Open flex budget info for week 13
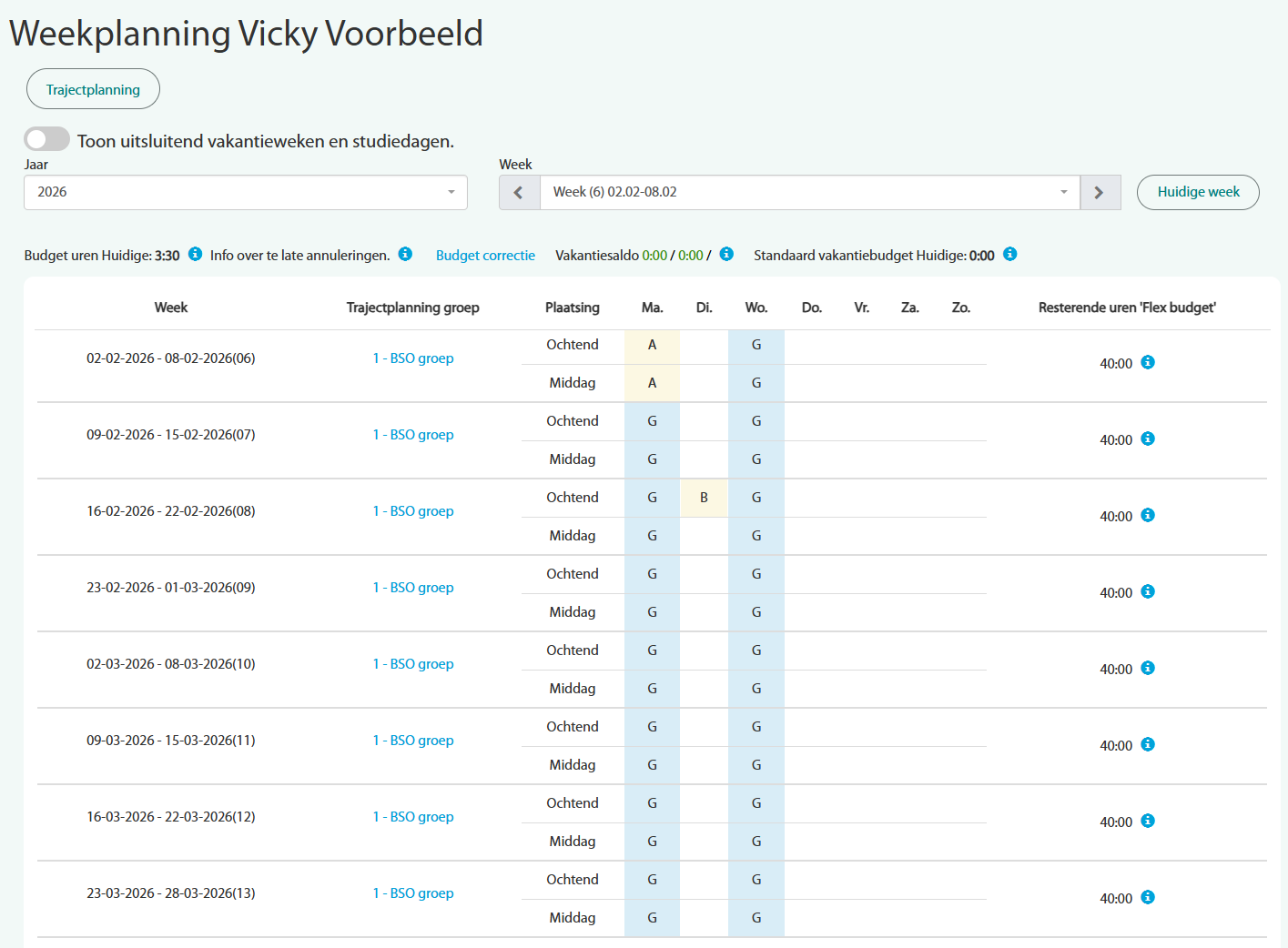 1148,898
